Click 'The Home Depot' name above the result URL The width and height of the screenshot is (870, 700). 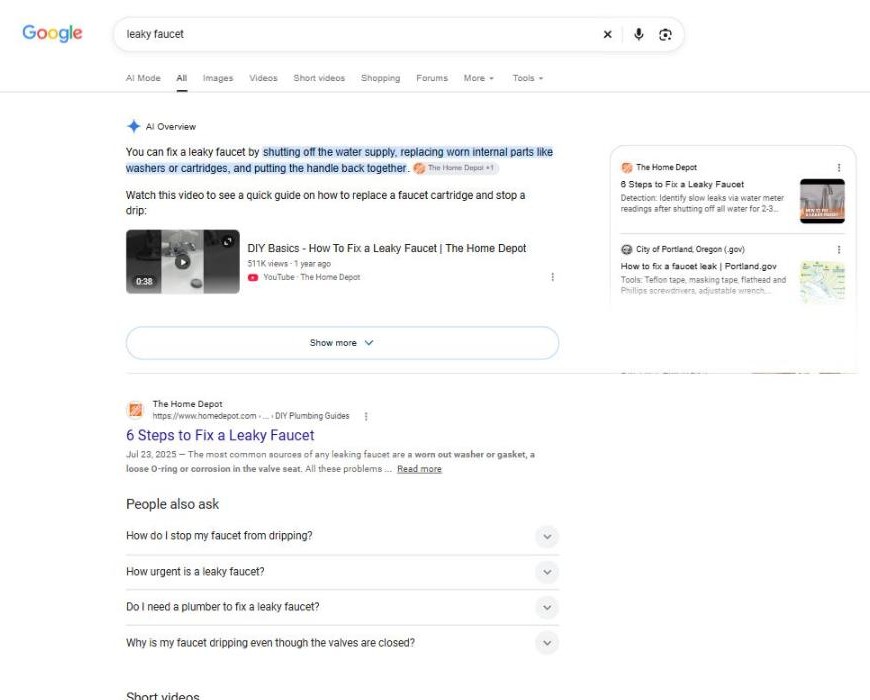pyautogui.click(x=188, y=404)
